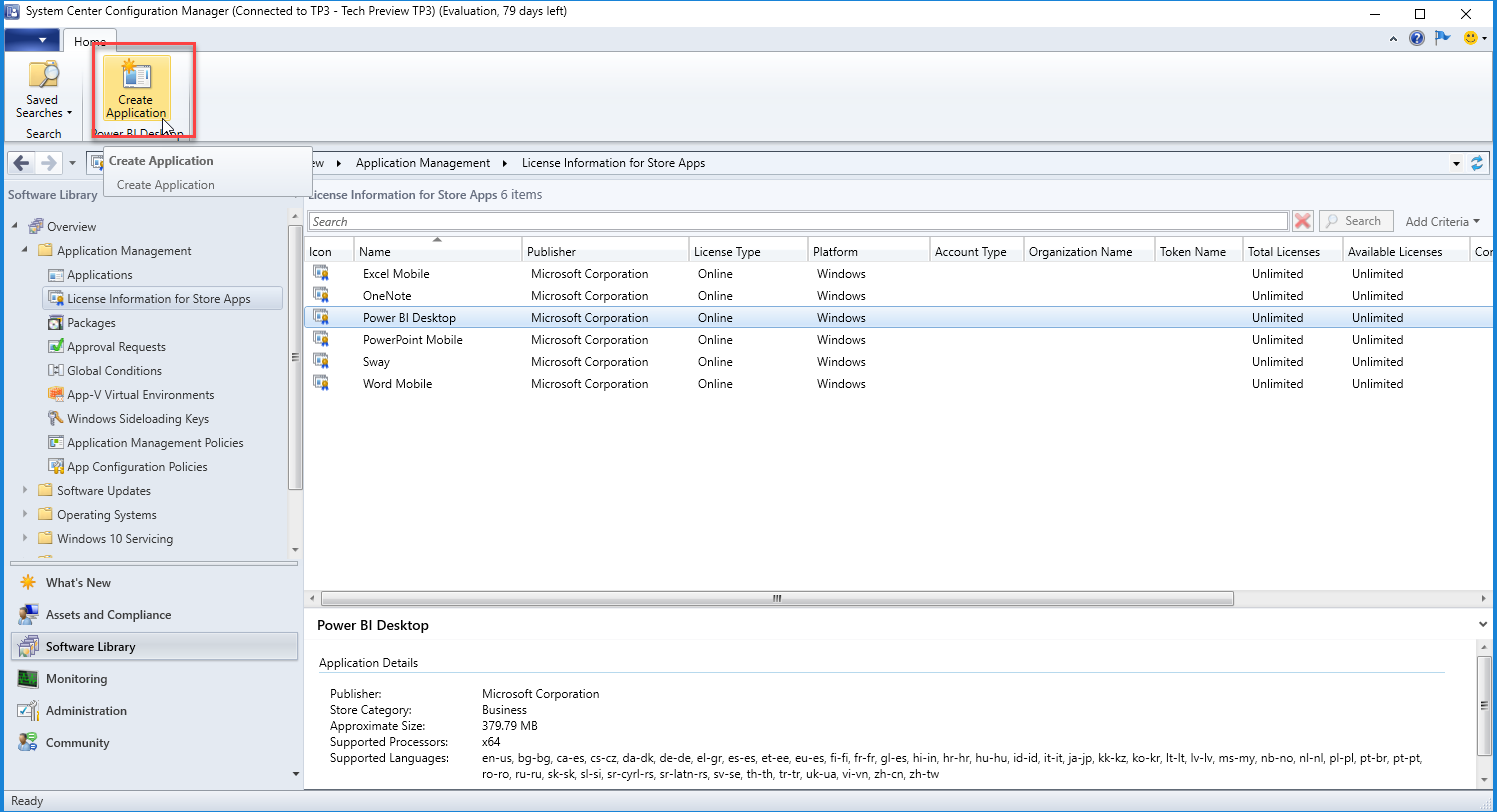Clear search with the red X icon
The image size is (1497, 812).
[1302, 221]
